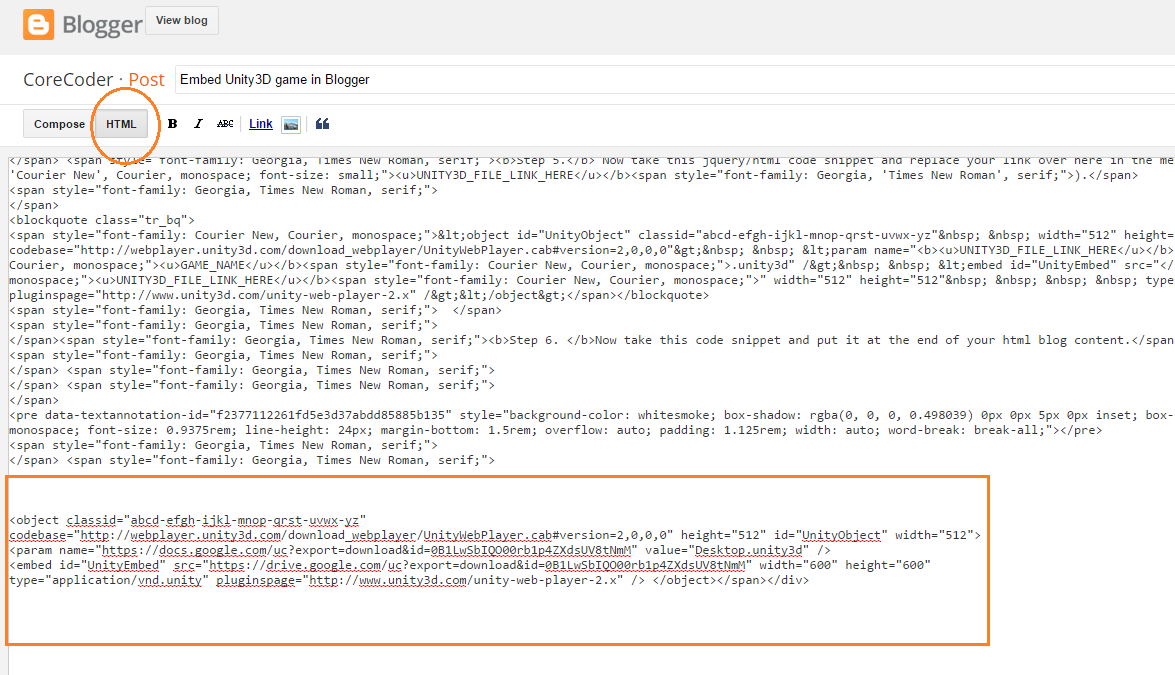Toggle italic formatting
This screenshot has width=1175, height=675.
[x=198, y=123]
